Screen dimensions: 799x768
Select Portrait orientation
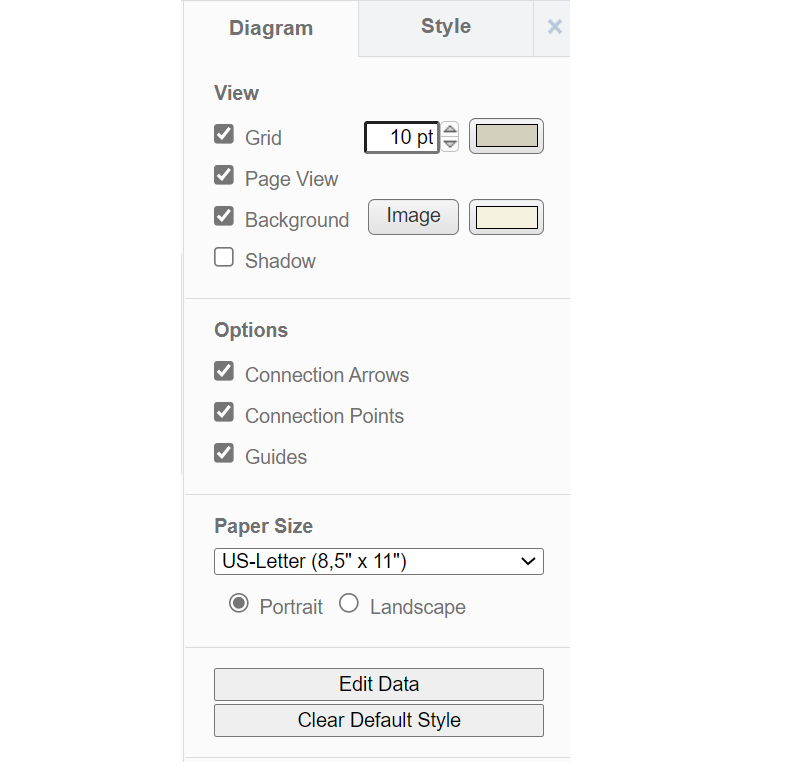click(238, 604)
